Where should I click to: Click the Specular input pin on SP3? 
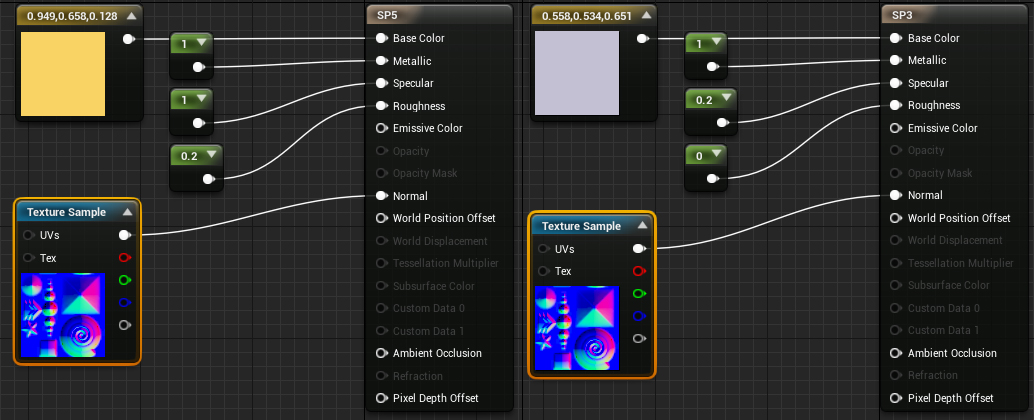pyautogui.click(x=896, y=83)
